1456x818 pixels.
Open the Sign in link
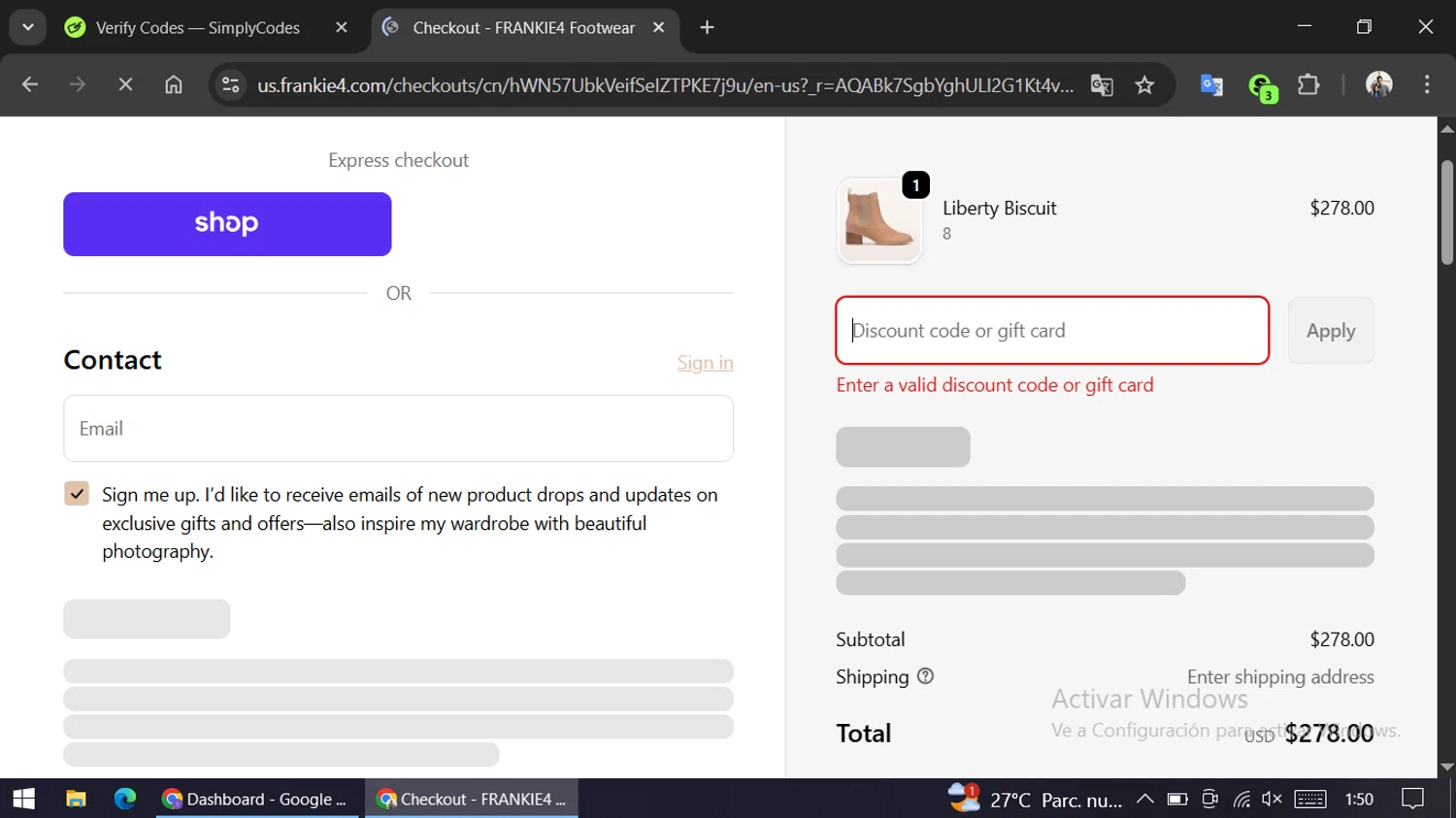click(706, 363)
